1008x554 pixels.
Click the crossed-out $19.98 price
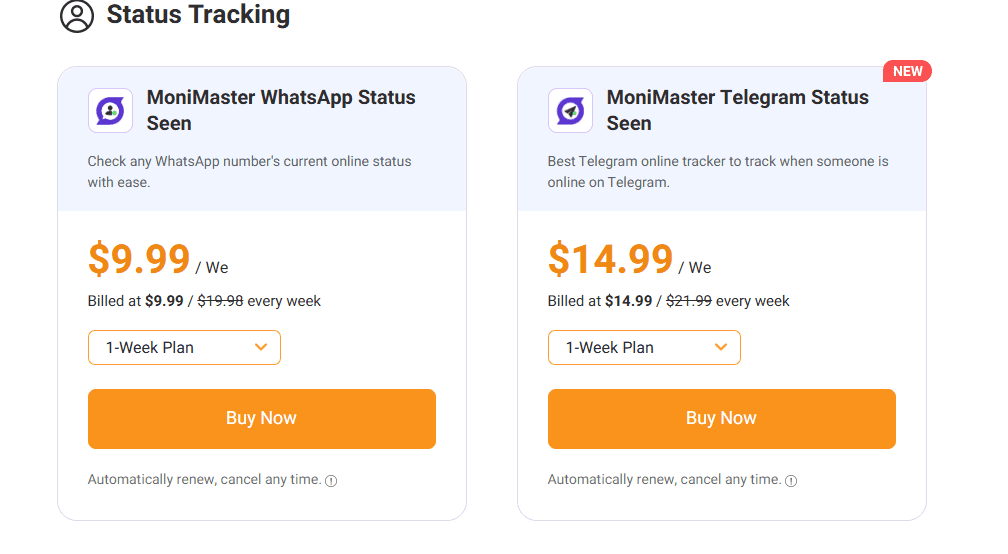tap(220, 301)
